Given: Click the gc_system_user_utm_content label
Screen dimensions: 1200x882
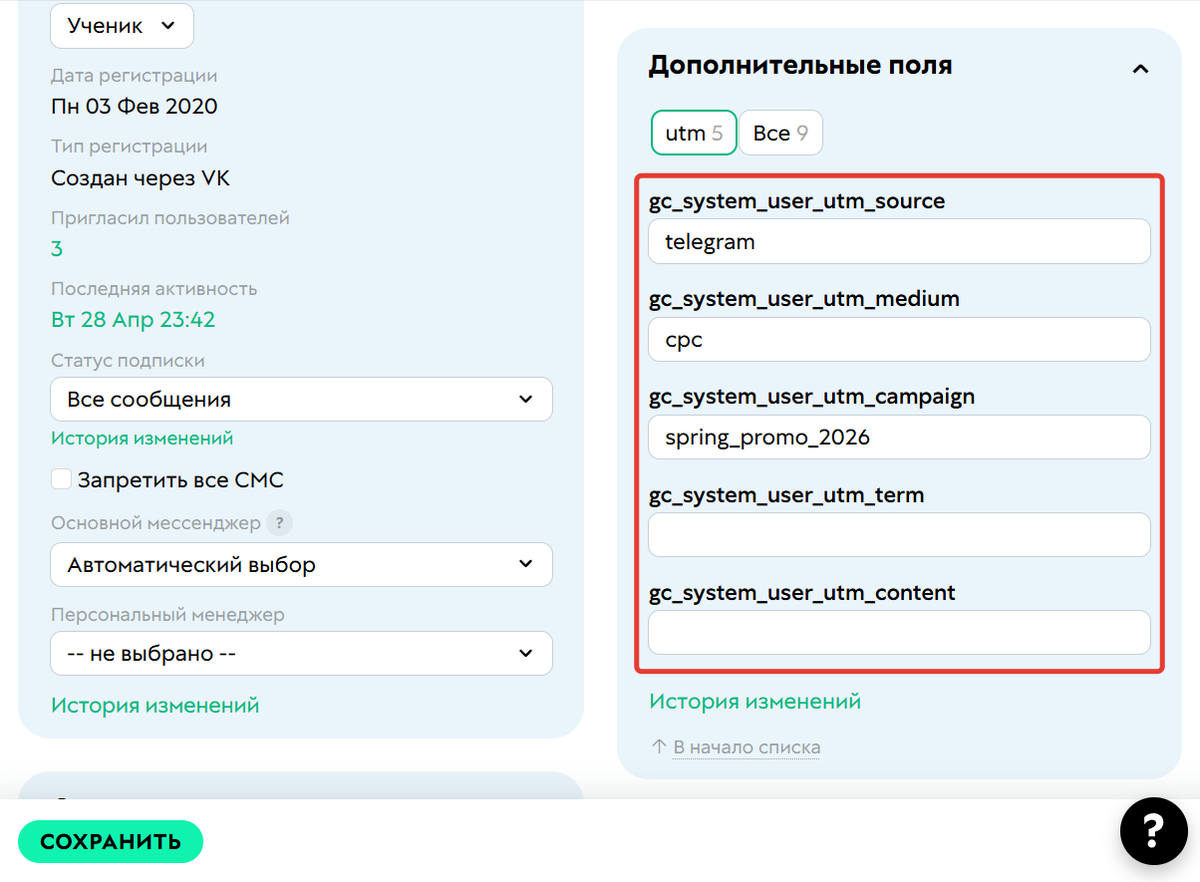Looking at the screenshot, I should (x=802, y=593).
